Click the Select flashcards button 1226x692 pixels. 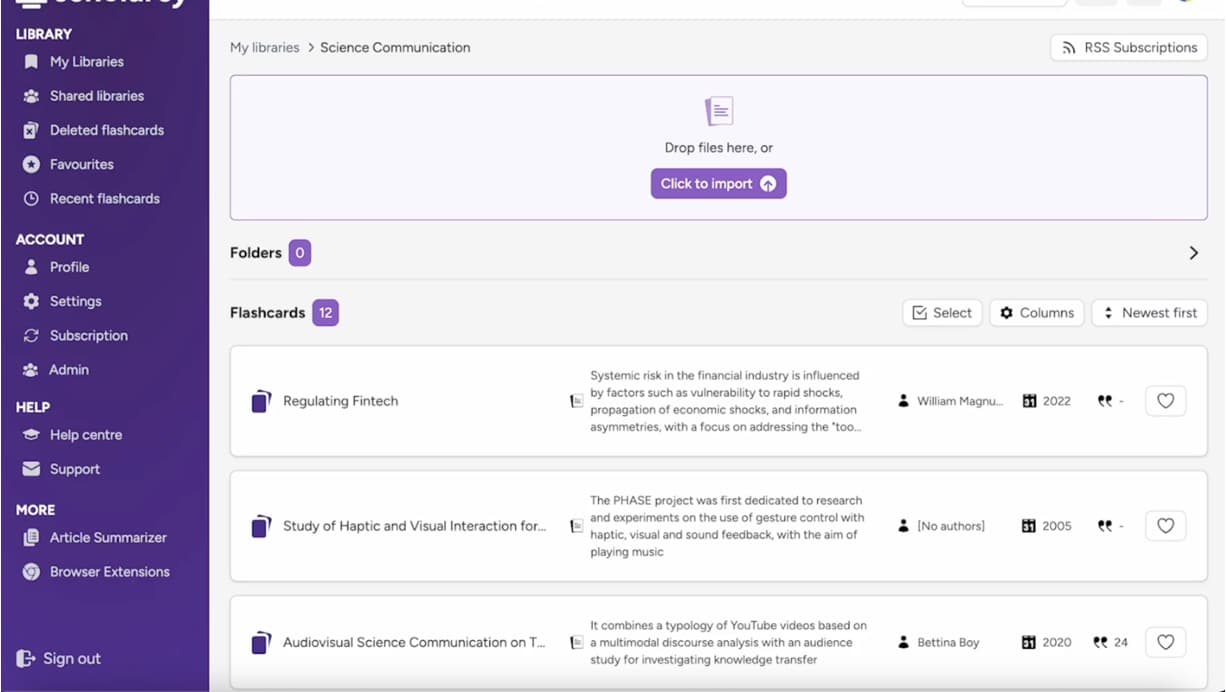click(x=942, y=313)
